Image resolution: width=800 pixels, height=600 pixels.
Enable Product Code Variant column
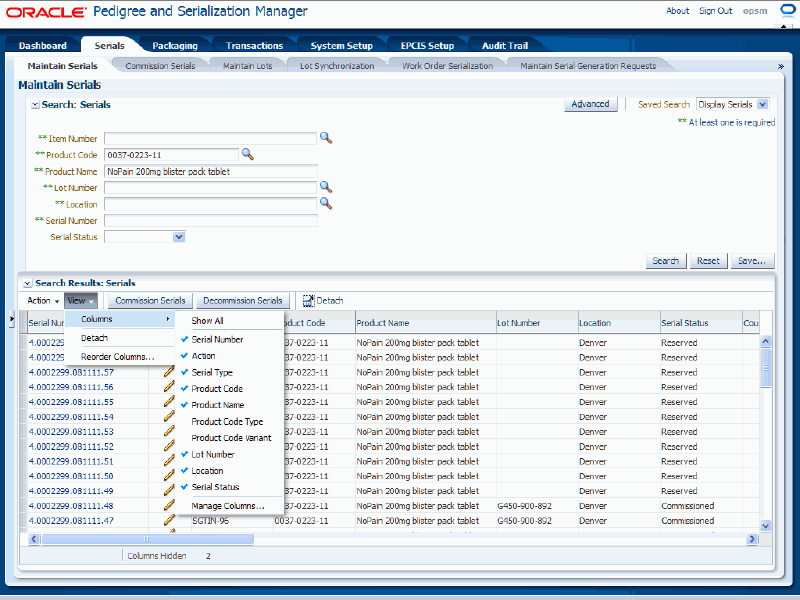231,438
